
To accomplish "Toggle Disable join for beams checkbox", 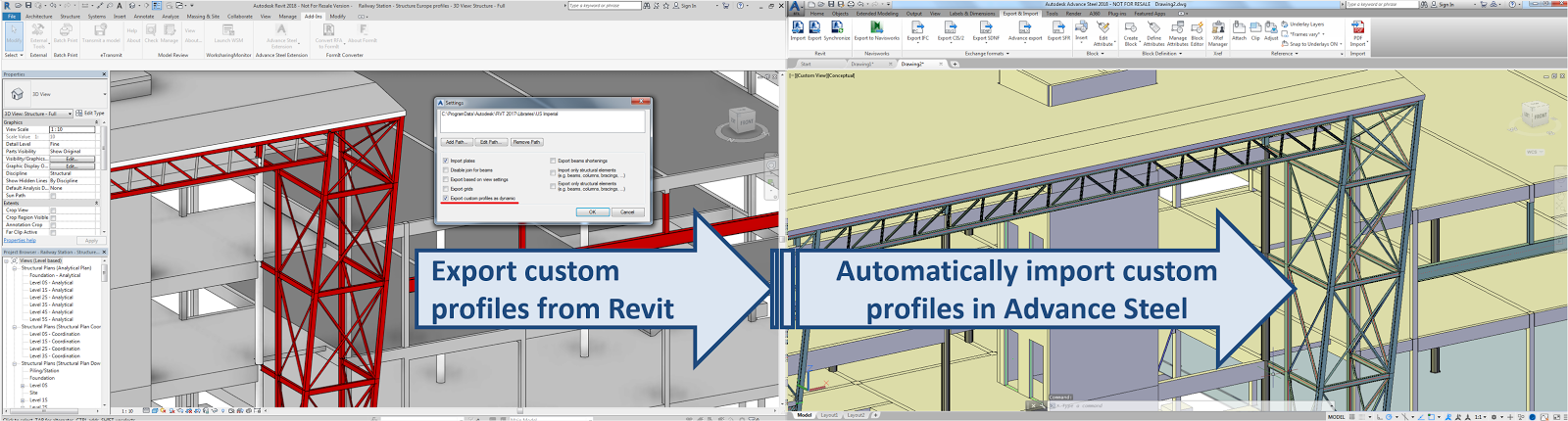I will pyautogui.click(x=446, y=170).
